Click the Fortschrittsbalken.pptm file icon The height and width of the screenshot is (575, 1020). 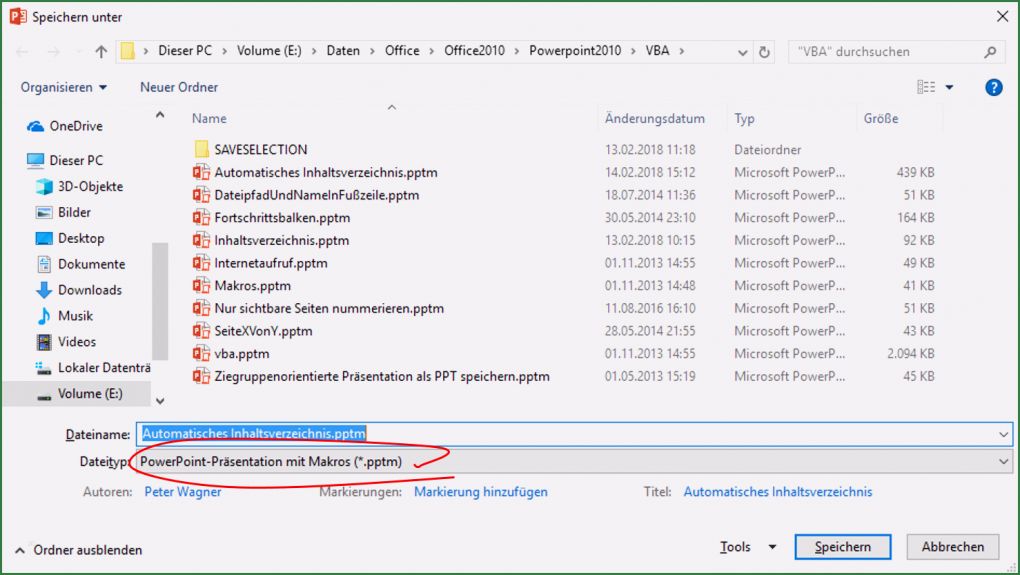(x=201, y=218)
